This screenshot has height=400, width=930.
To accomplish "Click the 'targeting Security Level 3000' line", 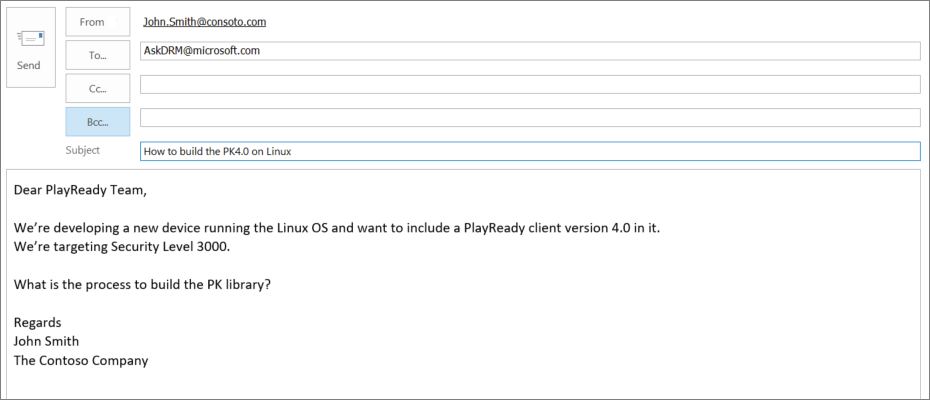I will (121, 247).
